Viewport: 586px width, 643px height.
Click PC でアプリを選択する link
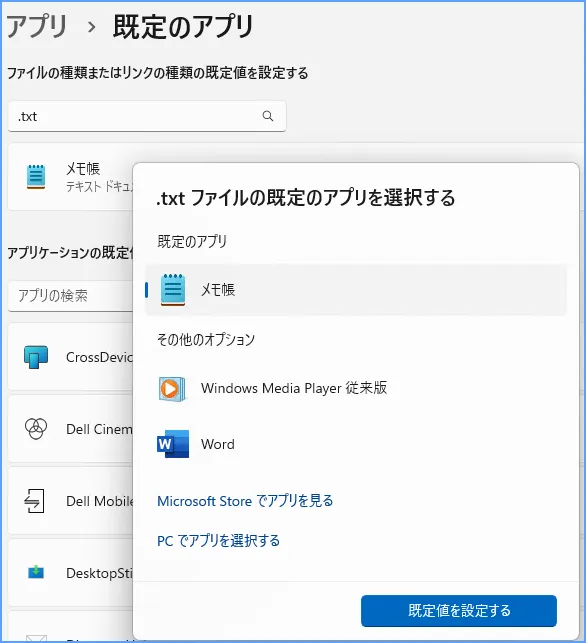(218, 541)
